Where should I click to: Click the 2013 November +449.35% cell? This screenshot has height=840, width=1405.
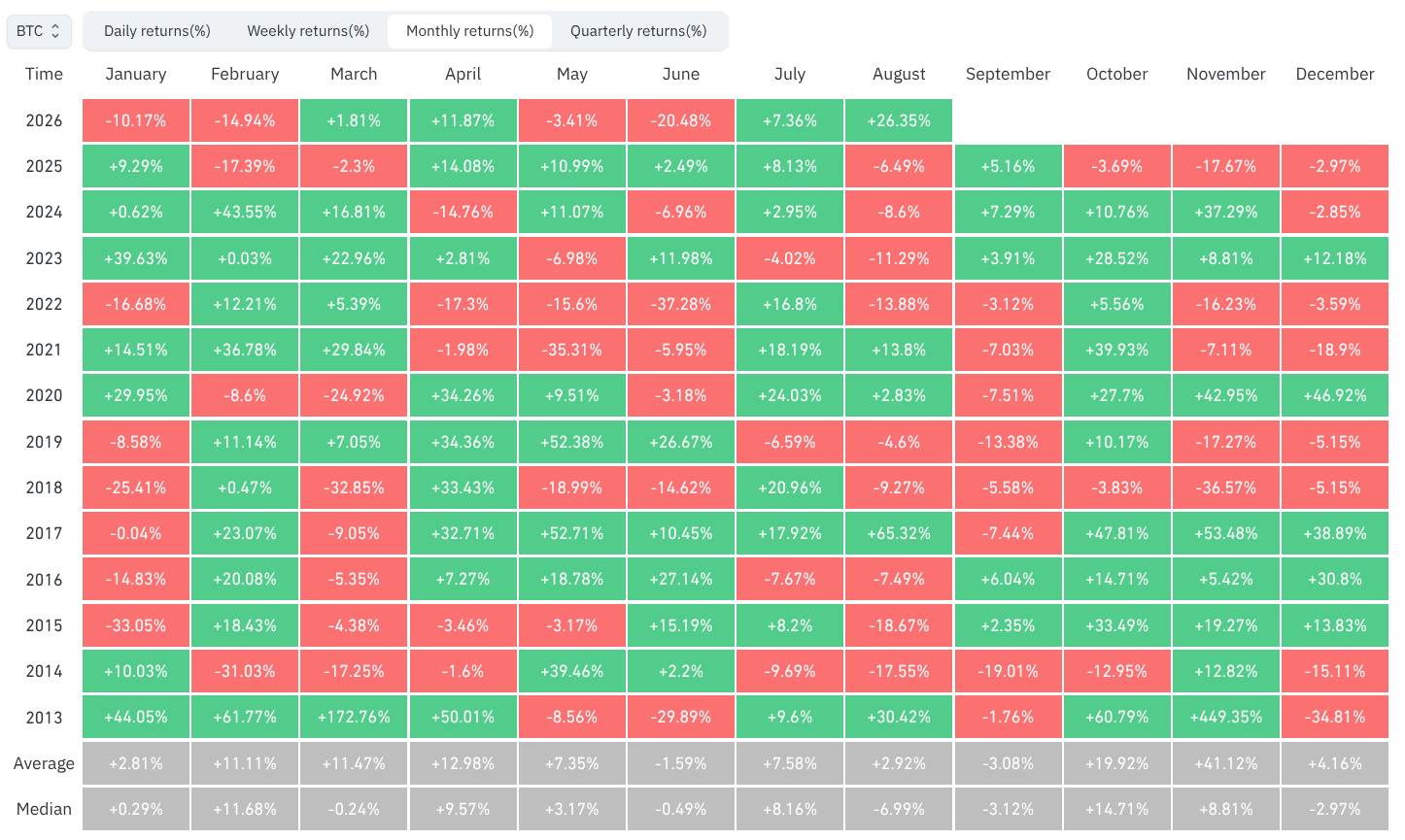(x=1226, y=717)
